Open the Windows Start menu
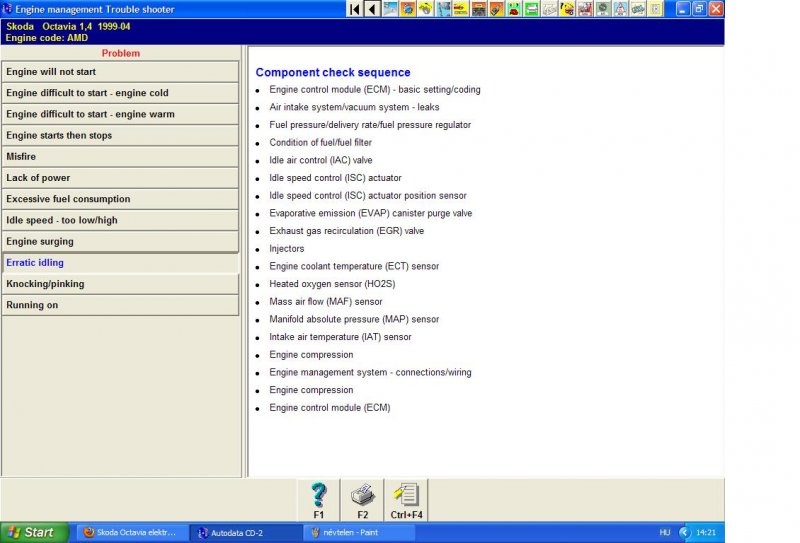800x543 pixels. pos(34,532)
